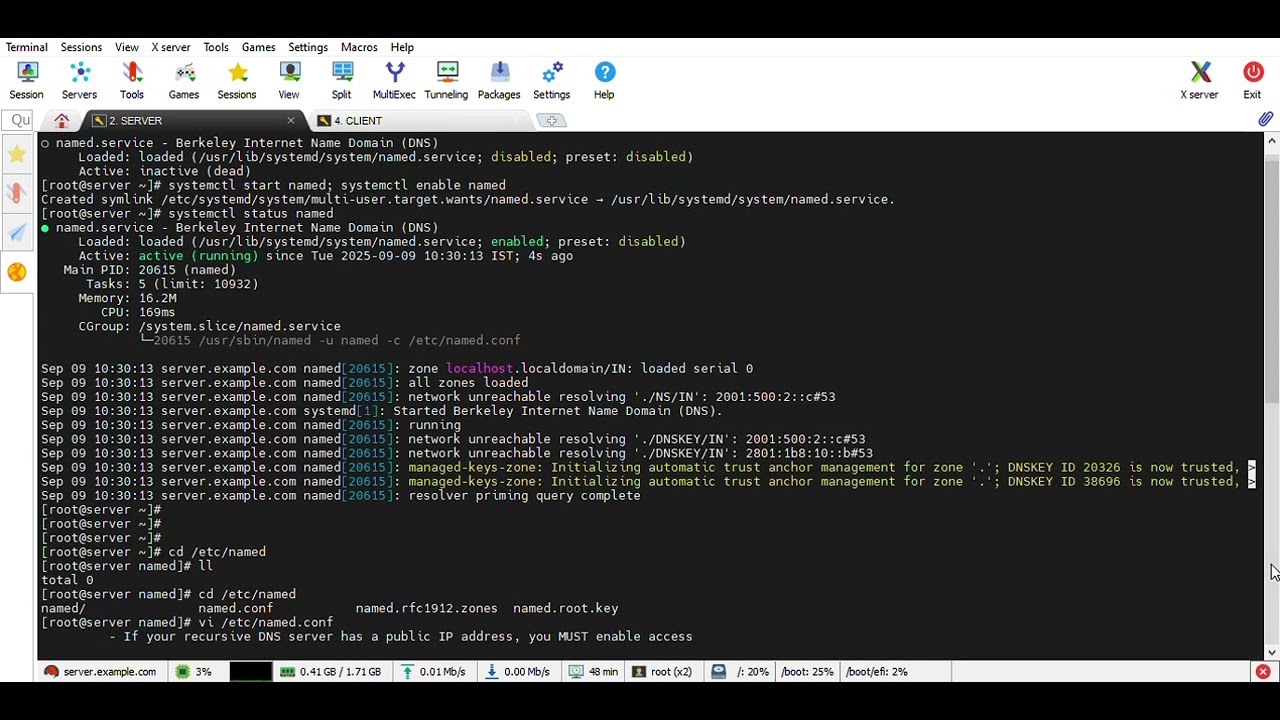Start the X server icon
1280x720 pixels.
(x=1199, y=80)
